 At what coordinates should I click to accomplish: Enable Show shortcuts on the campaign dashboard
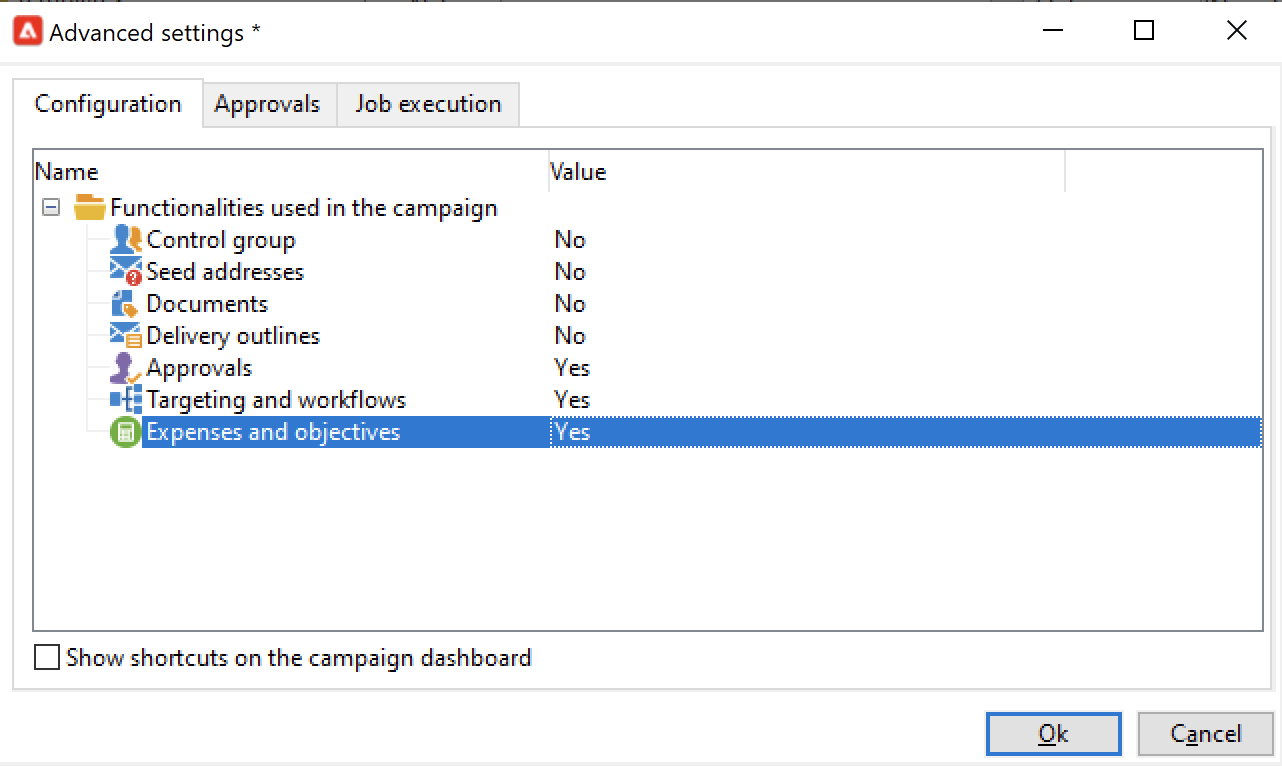[x=47, y=658]
